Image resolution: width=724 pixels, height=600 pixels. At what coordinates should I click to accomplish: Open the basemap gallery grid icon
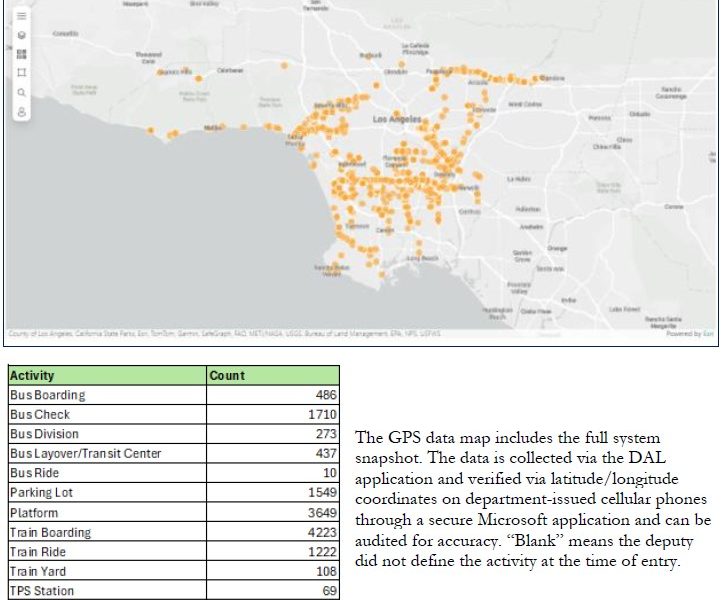tap(22, 54)
